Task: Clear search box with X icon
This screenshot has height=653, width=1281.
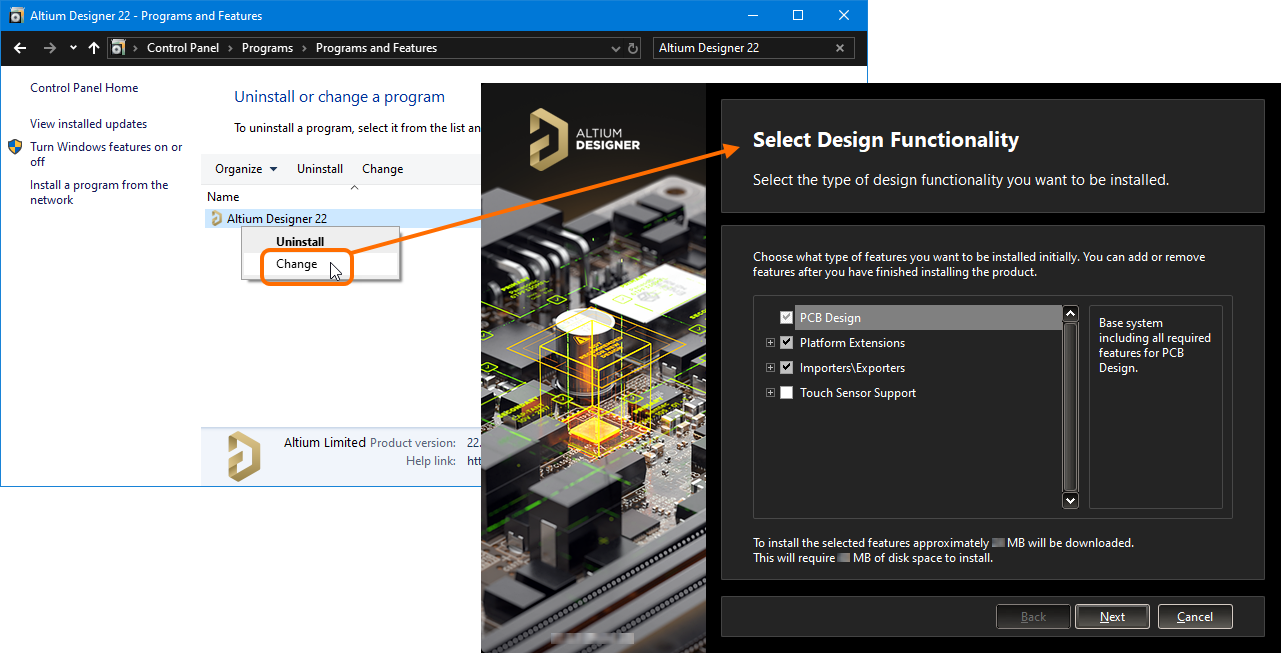Action: tap(839, 48)
